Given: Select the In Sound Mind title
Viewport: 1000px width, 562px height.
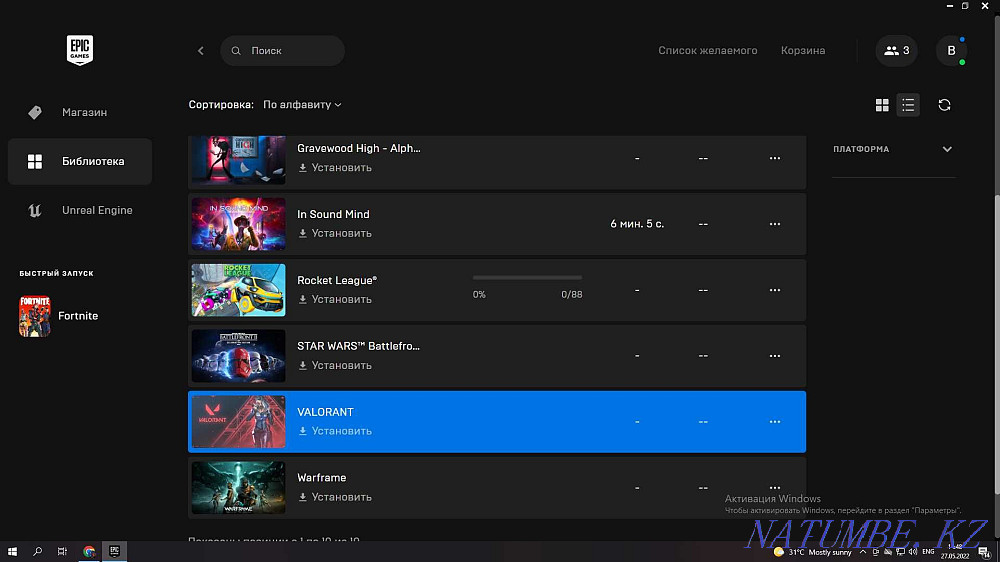Looking at the screenshot, I should point(333,214).
